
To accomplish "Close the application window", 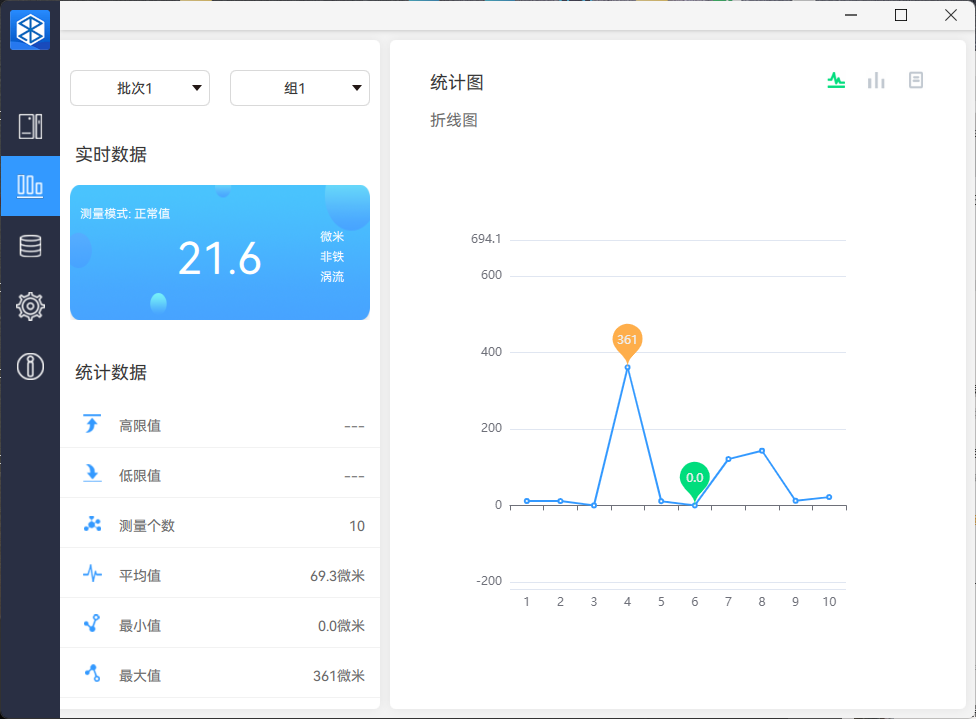I will (950, 15).
